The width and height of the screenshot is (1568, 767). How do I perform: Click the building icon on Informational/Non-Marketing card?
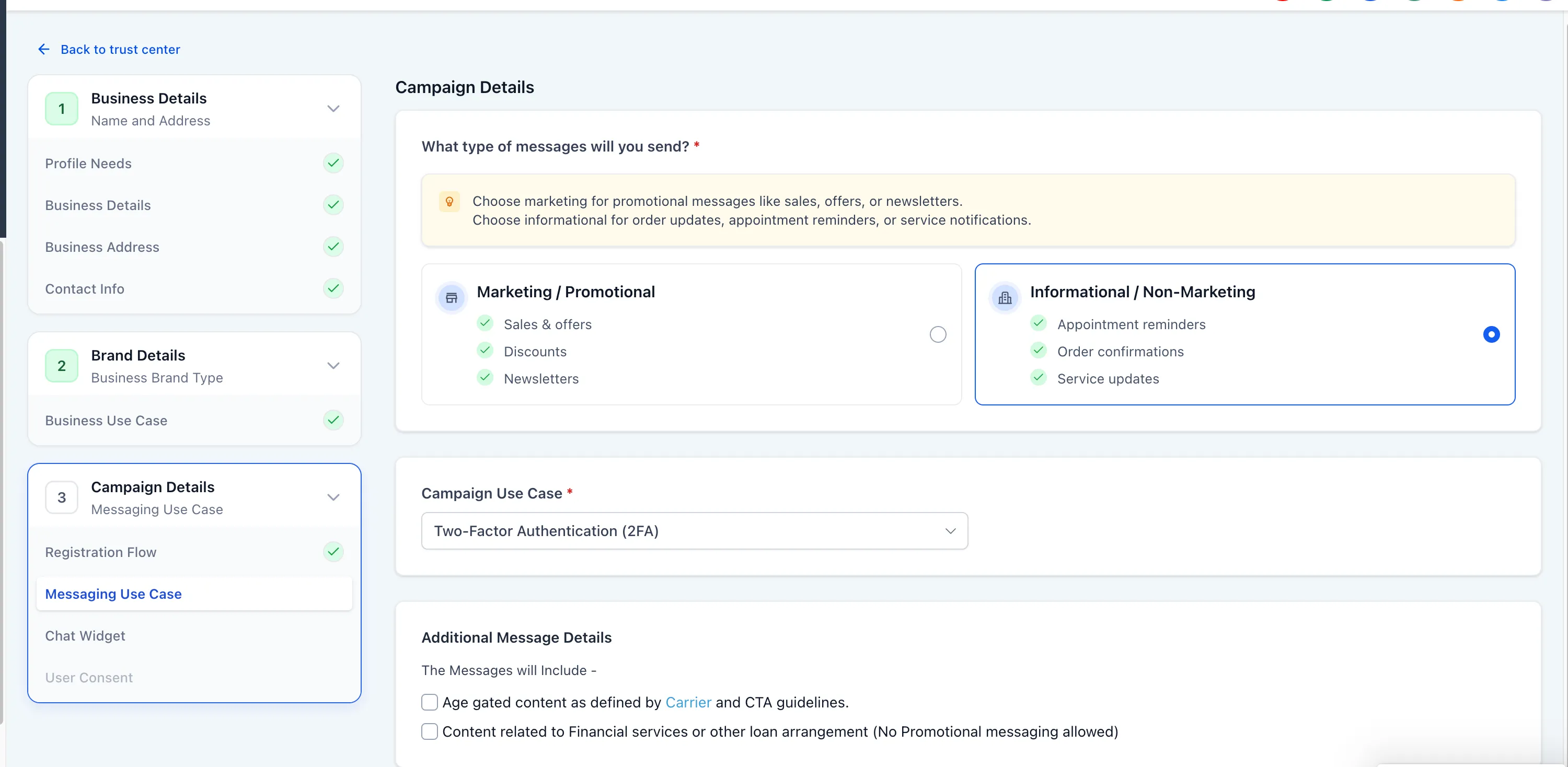tap(1005, 297)
